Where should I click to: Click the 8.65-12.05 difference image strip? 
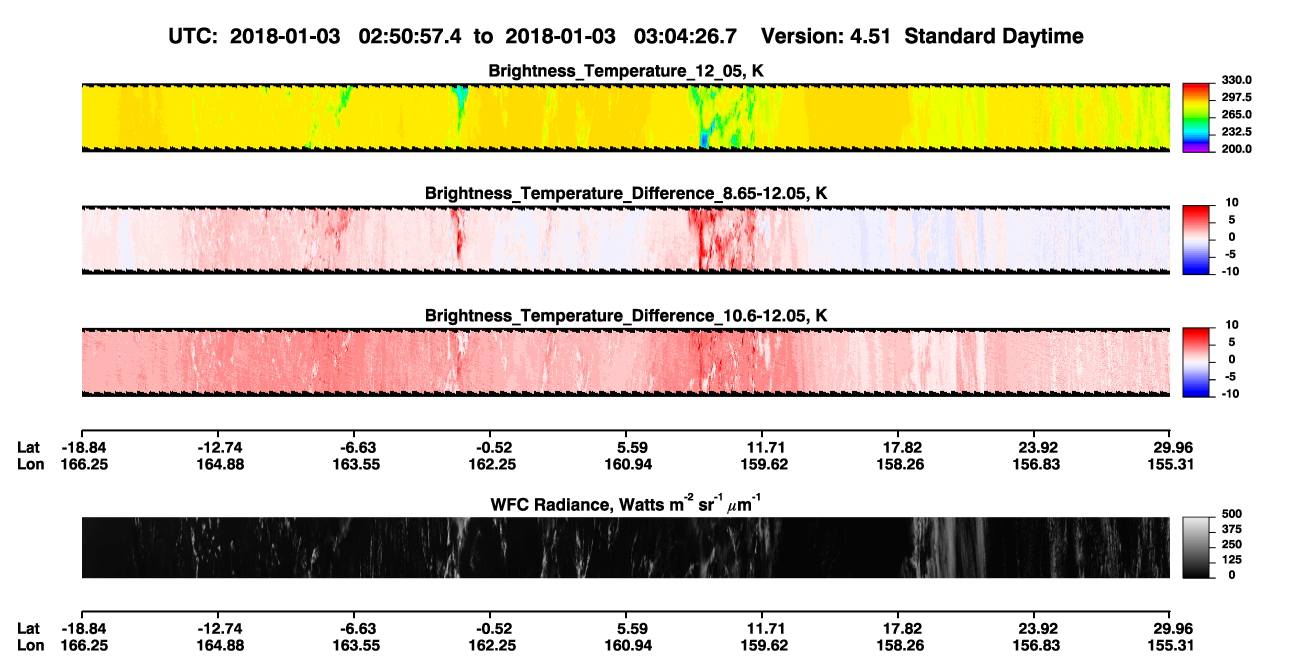[625, 240]
